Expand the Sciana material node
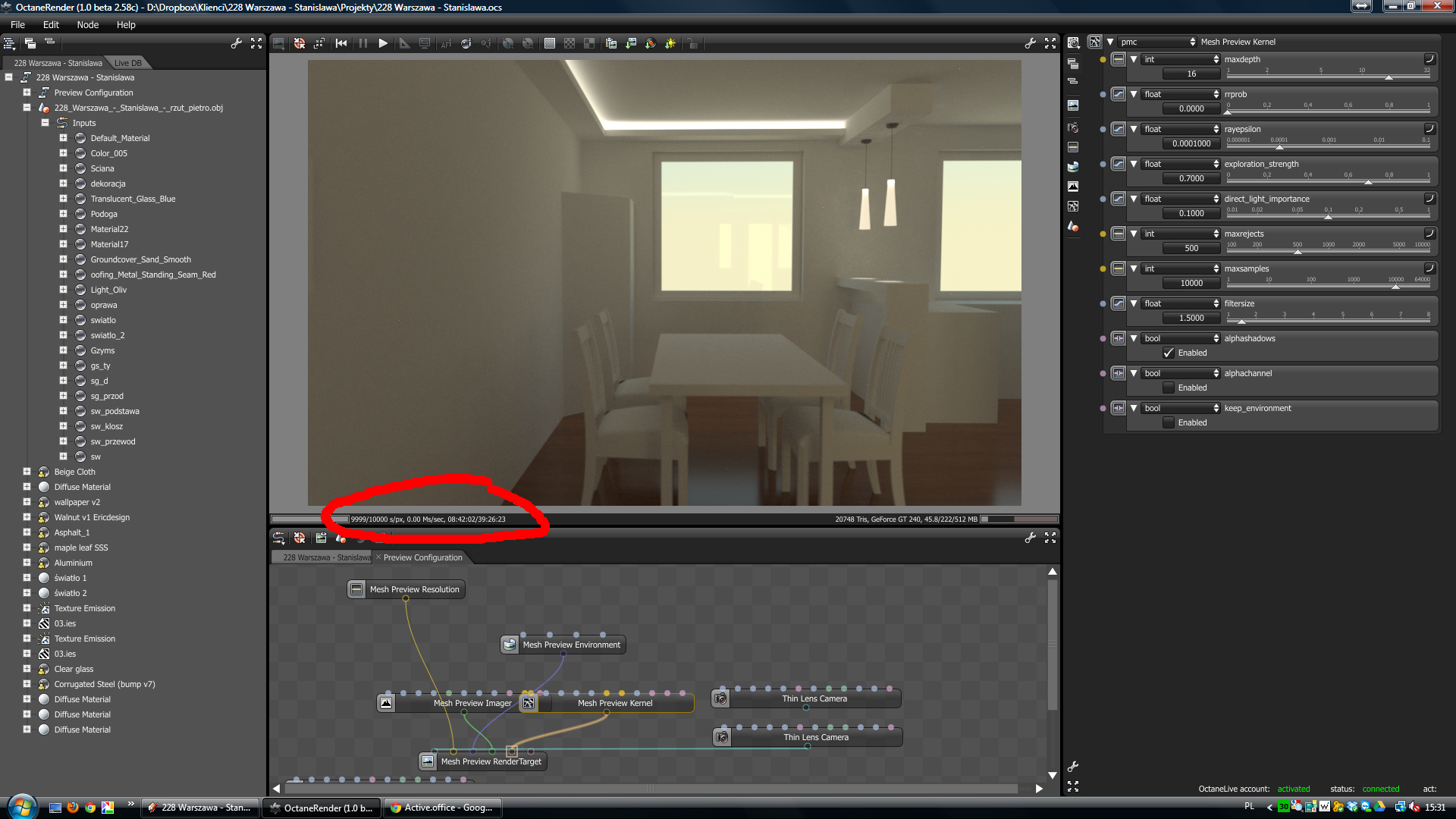 click(64, 168)
